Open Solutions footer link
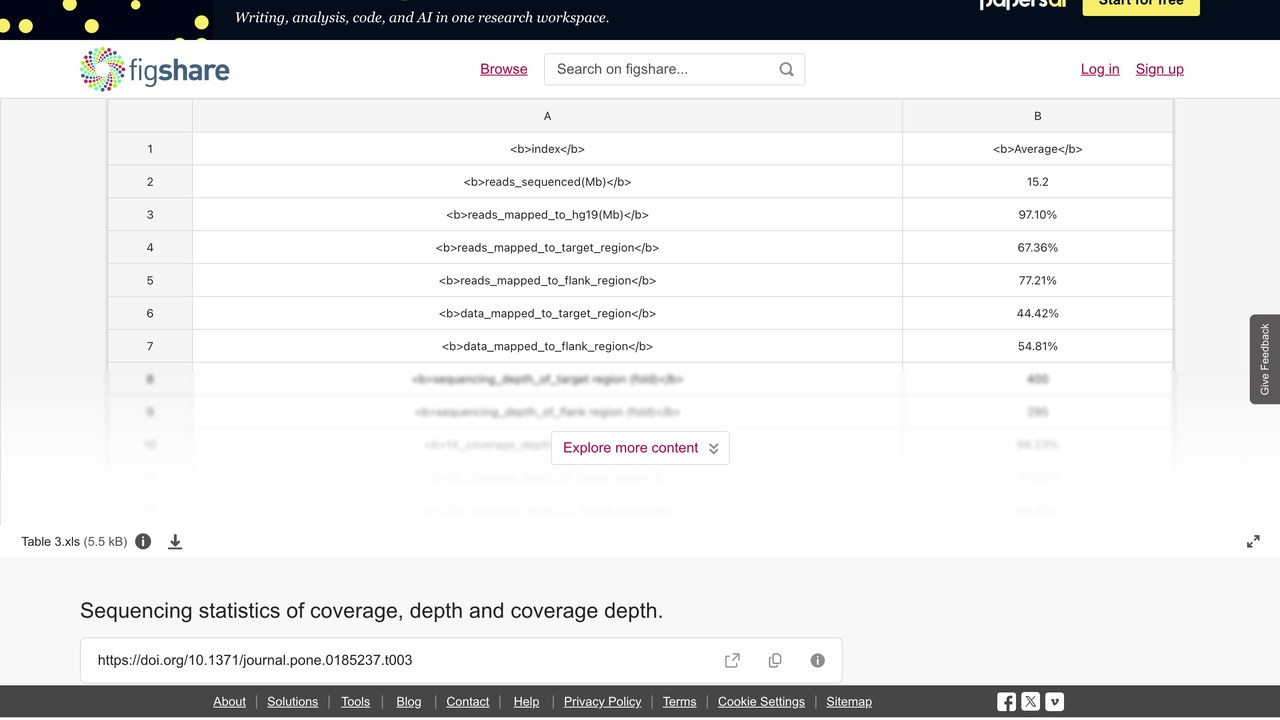Viewport: 1280px width, 720px height. (292, 702)
